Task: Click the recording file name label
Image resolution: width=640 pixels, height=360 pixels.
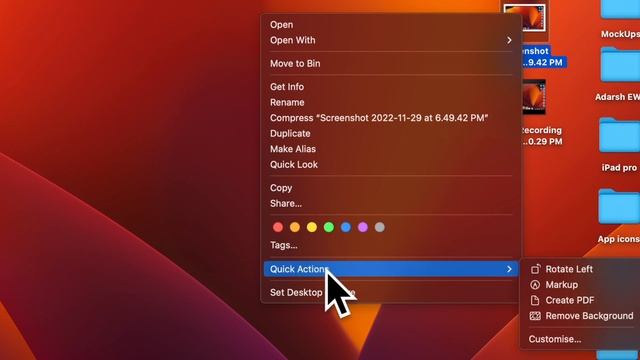Action: (543, 136)
